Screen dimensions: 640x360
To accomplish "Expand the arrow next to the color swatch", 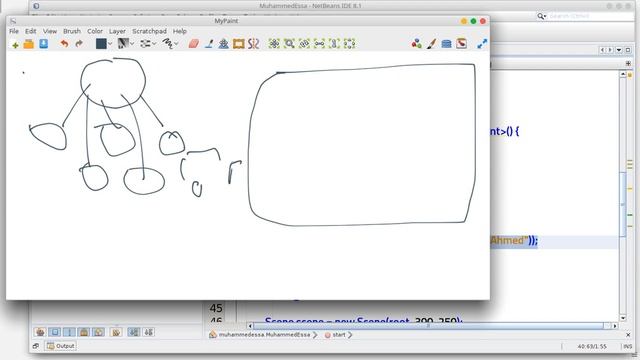I will coord(110,44).
